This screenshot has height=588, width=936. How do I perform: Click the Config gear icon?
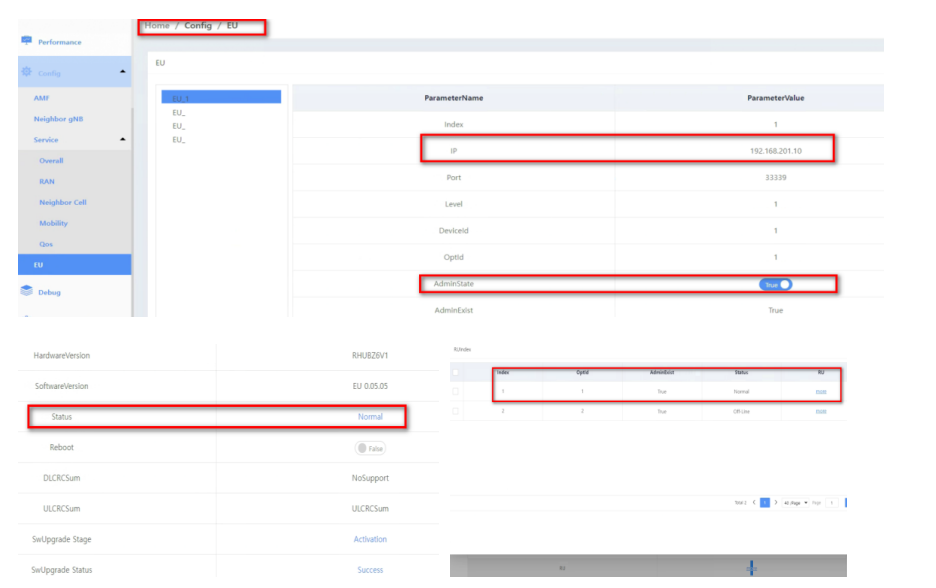pos(26,72)
